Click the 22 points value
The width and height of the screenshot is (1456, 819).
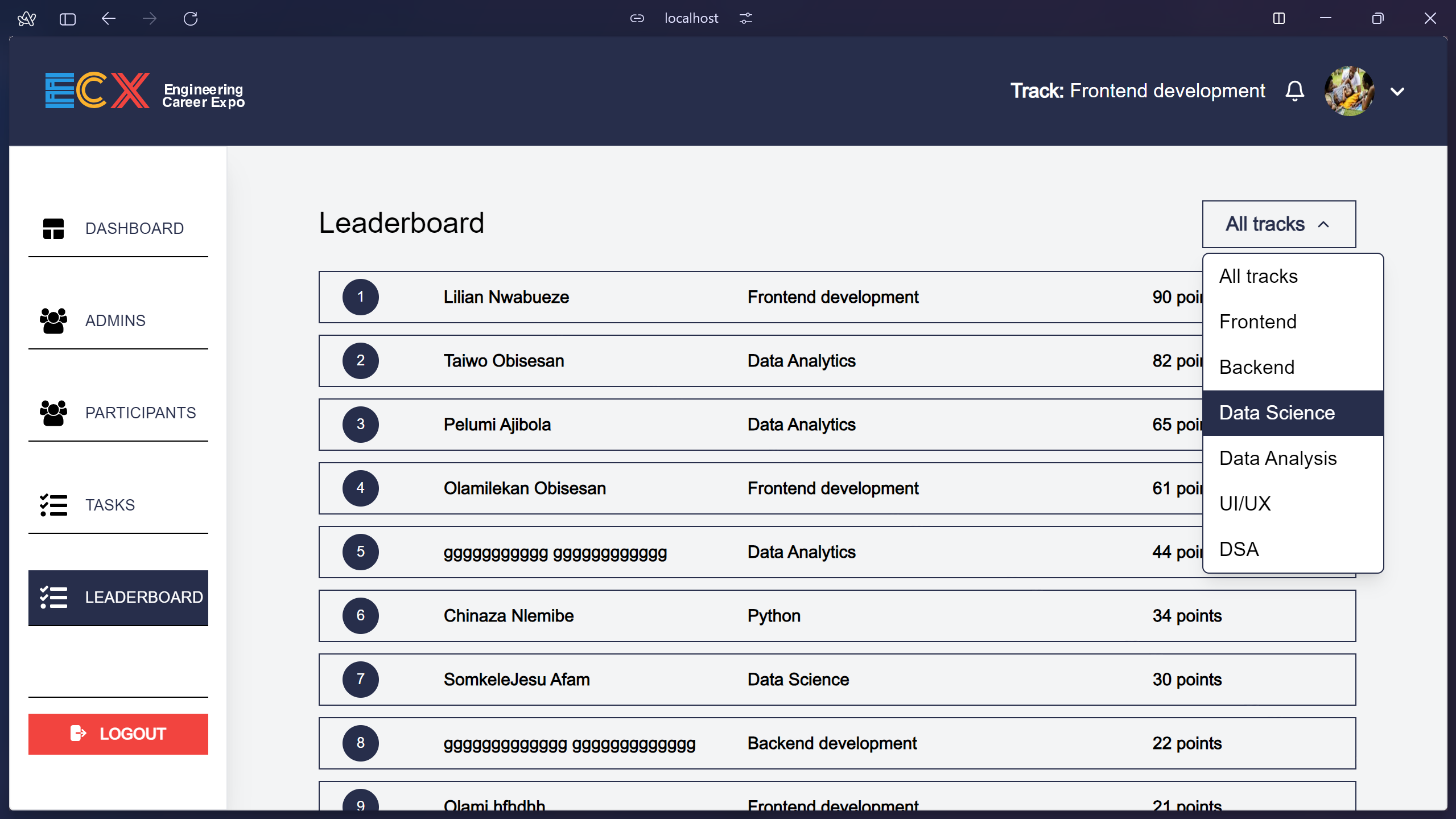click(x=1187, y=743)
